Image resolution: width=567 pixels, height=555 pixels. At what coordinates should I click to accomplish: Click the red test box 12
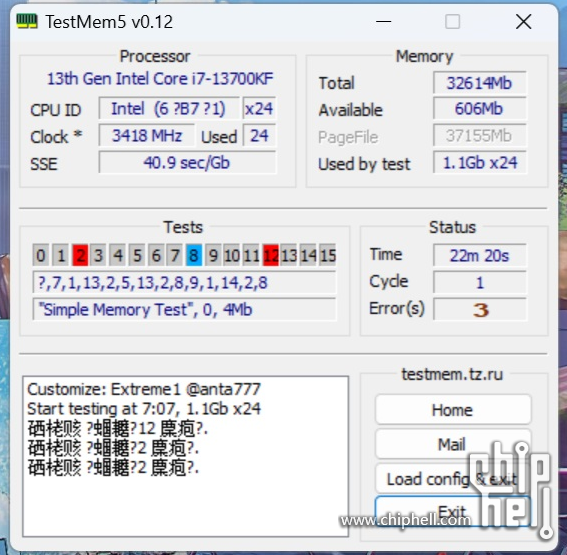[x=271, y=255]
